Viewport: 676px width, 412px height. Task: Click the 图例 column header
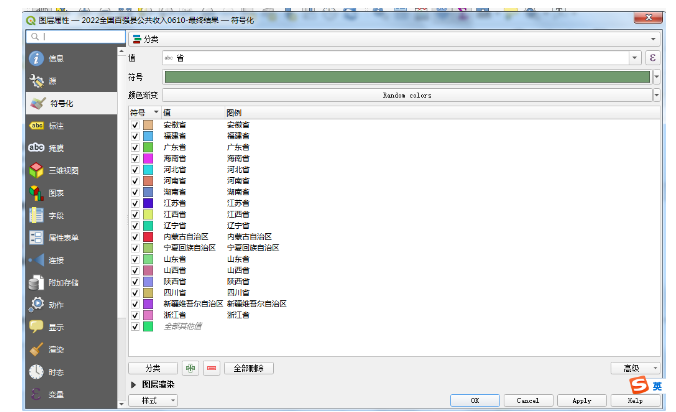234,113
